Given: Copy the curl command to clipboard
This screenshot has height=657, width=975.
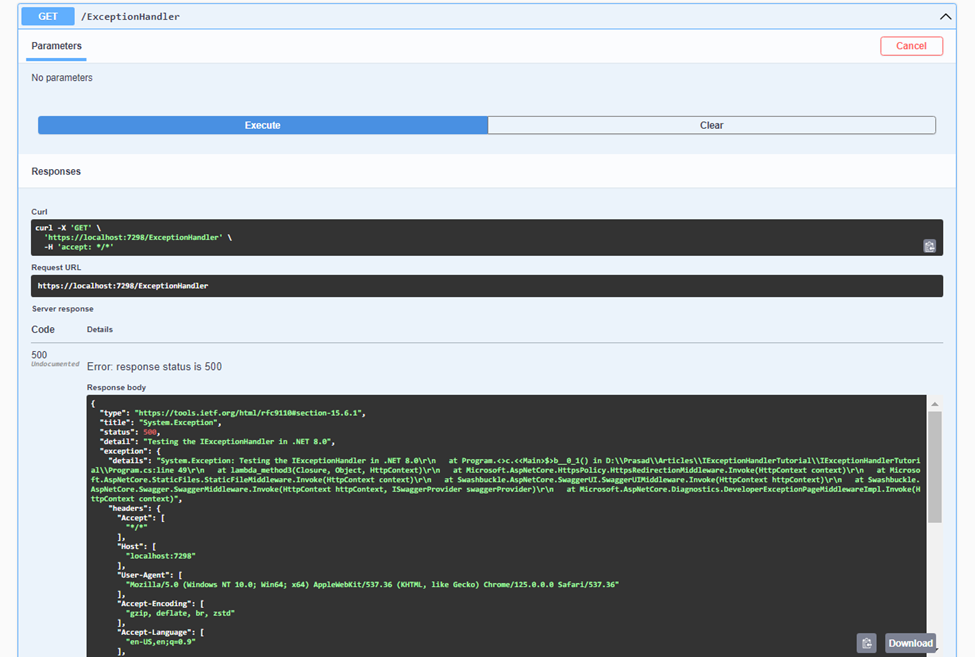Looking at the screenshot, I should pyautogui.click(x=929, y=246).
